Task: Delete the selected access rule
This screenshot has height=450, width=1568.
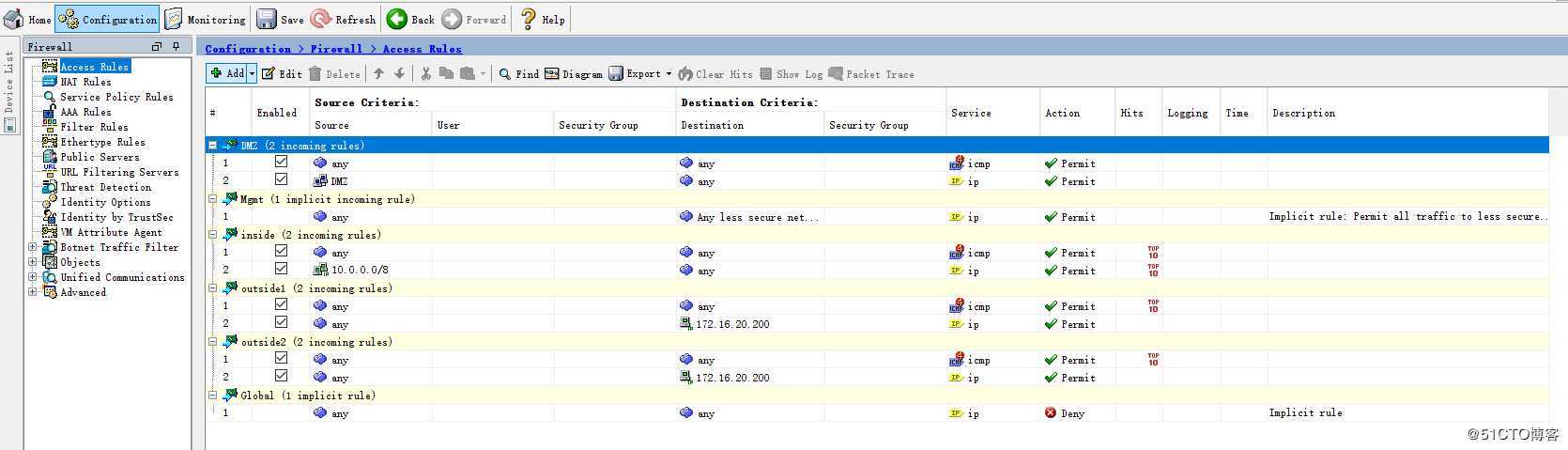Action: click(334, 73)
